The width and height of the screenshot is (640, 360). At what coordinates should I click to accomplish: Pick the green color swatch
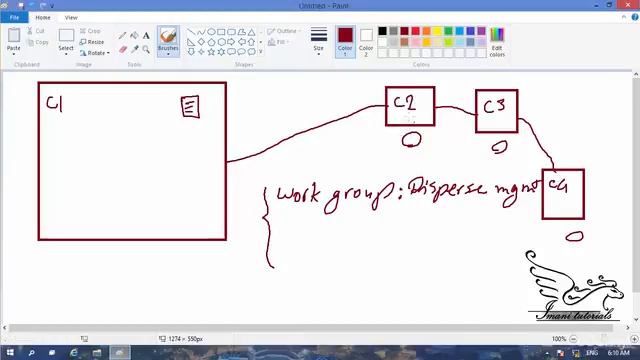point(449,31)
